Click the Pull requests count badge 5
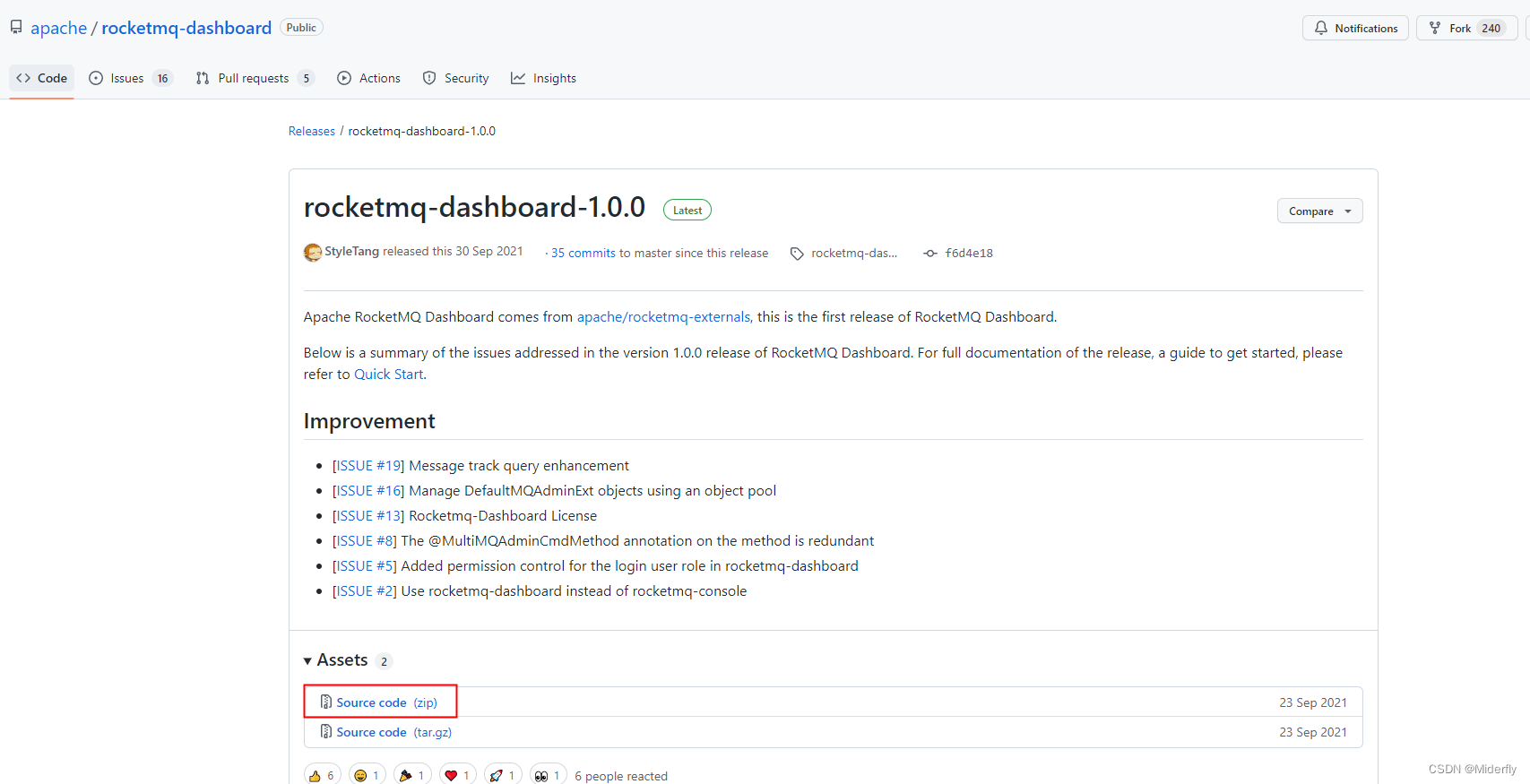Screen dimensions: 1530x784 click(306, 78)
